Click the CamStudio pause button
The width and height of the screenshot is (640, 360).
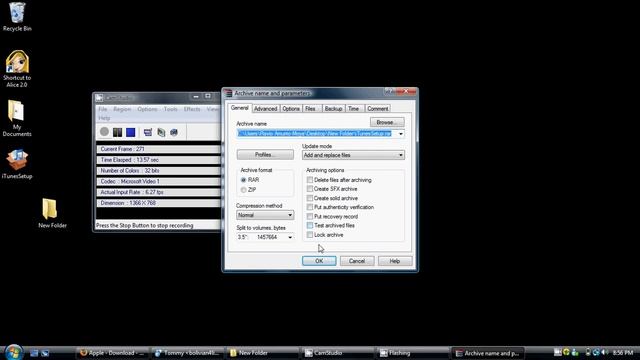pos(118,132)
